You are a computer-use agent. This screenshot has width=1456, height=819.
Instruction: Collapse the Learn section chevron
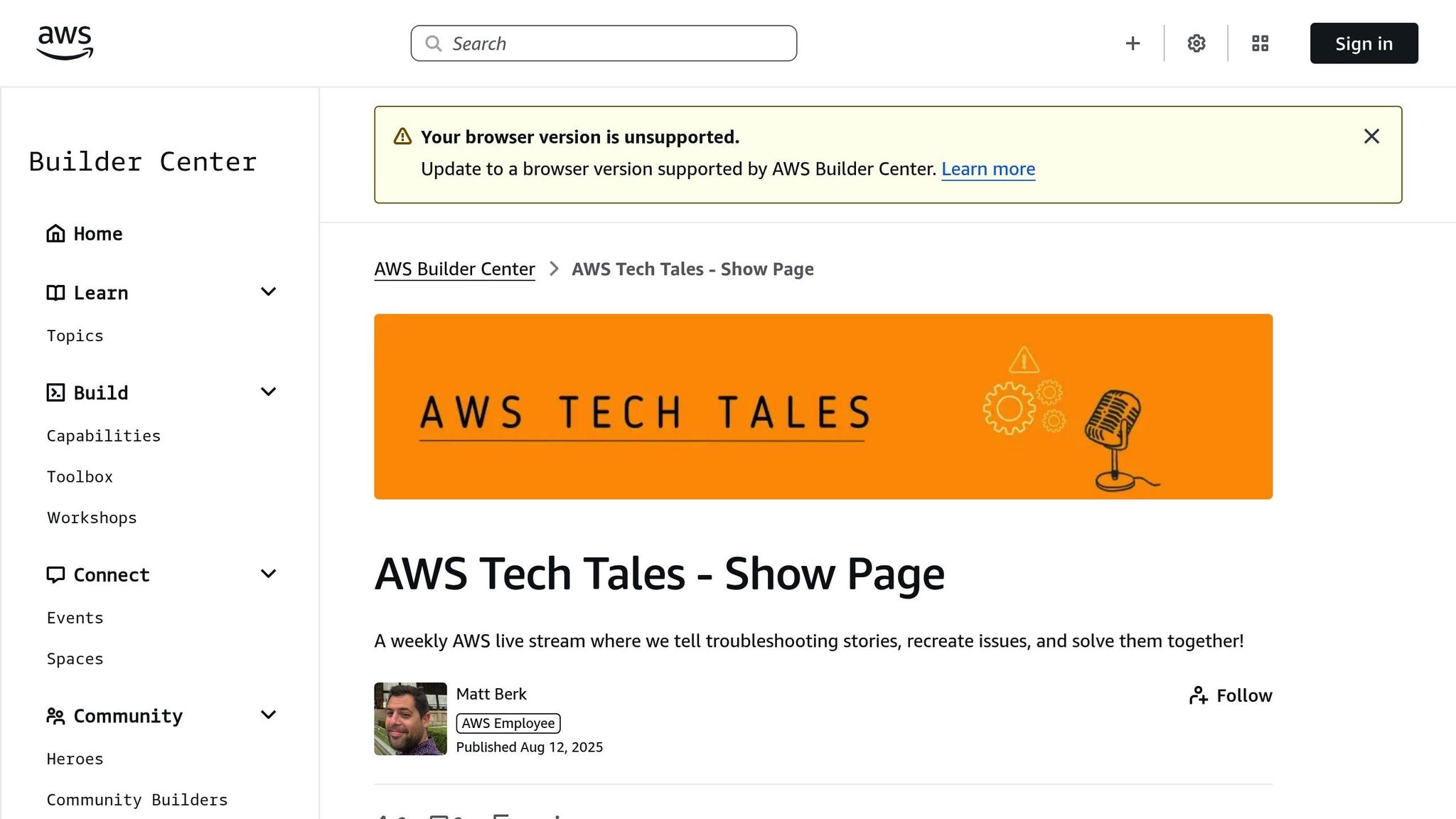click(x=268, y=291)
